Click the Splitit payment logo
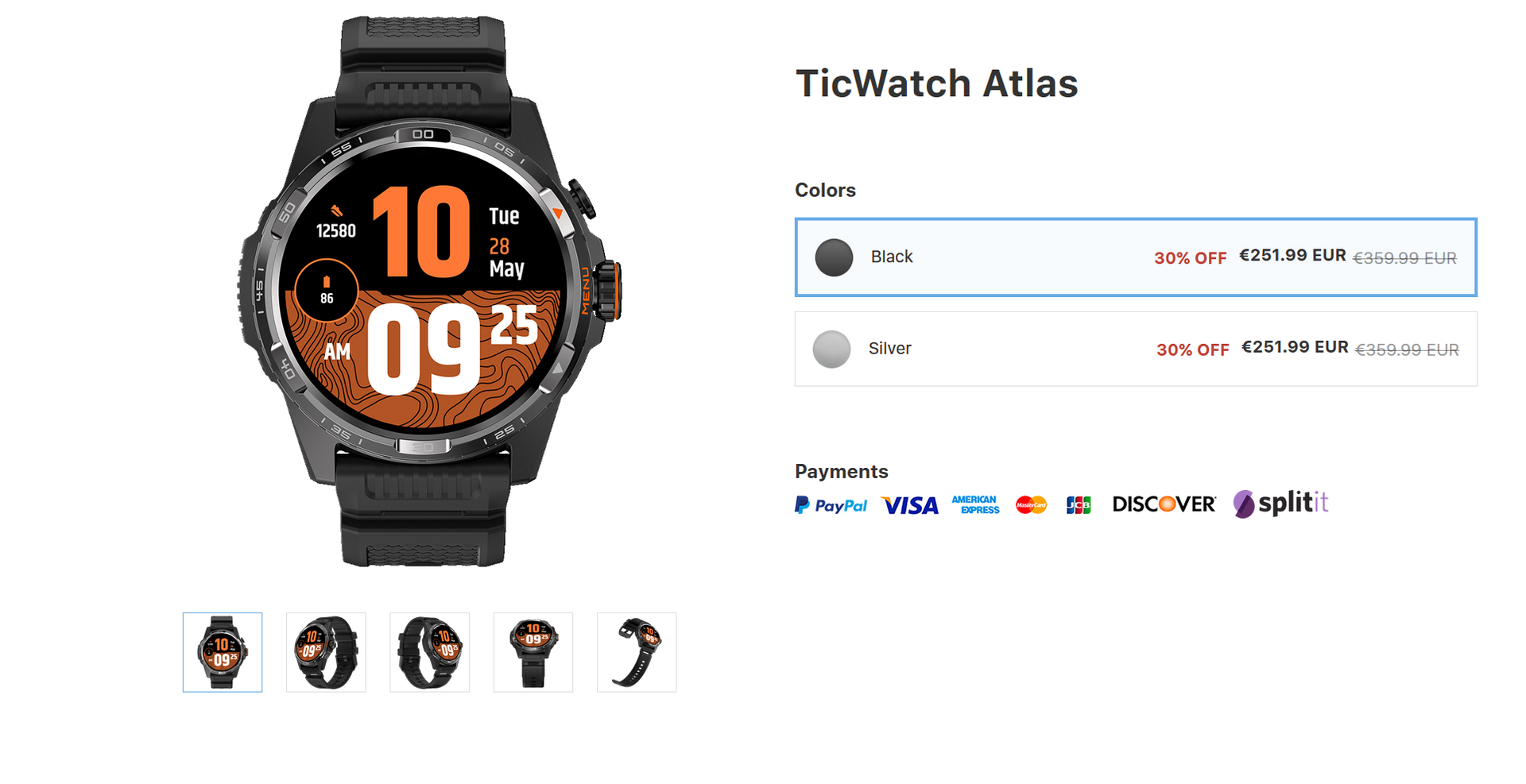 tap(1280, 504)
